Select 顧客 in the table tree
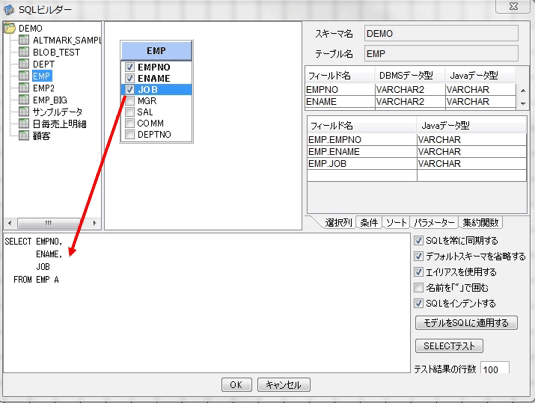This screenshot has width=535, height=403. [x=41, y=136]
